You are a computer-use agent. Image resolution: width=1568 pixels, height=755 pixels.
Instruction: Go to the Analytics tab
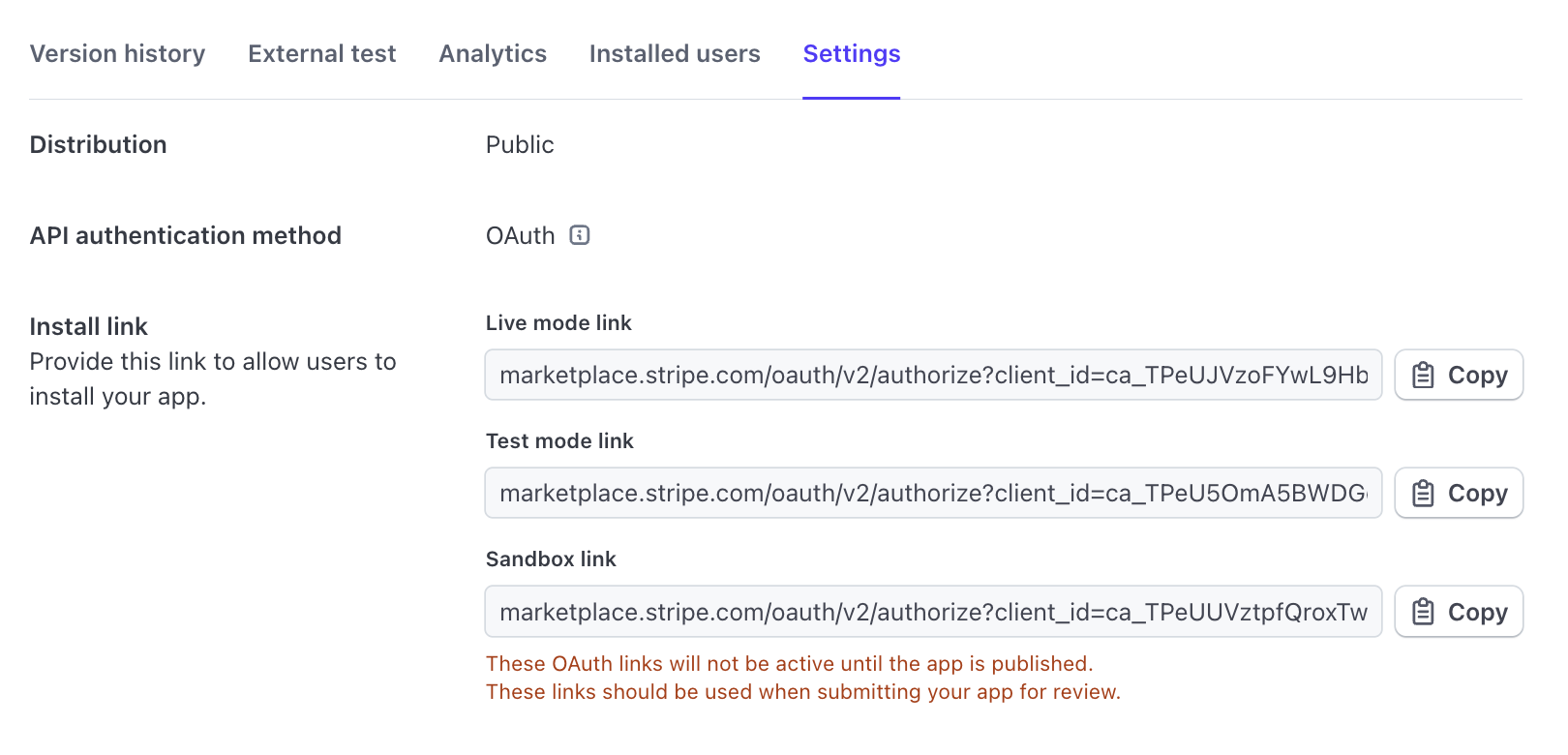point(493,54)
